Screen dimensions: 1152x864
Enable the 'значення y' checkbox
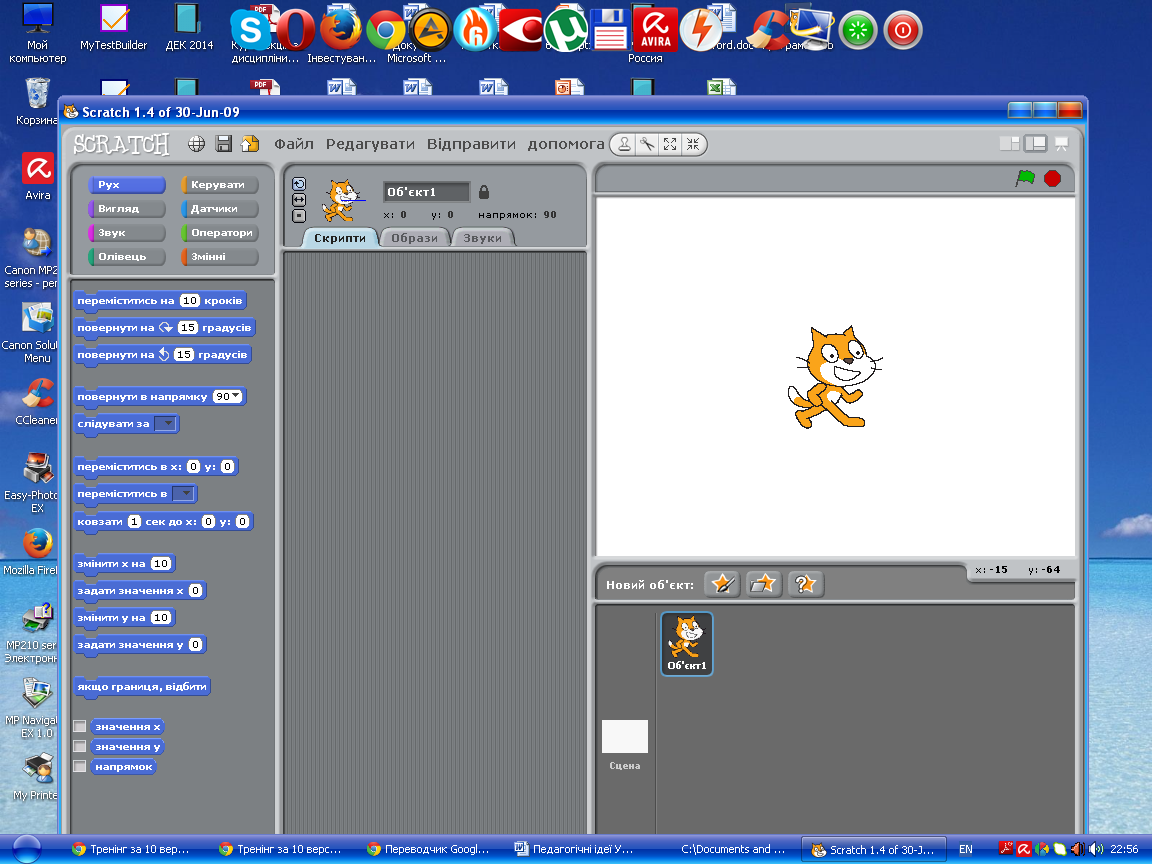80,747
